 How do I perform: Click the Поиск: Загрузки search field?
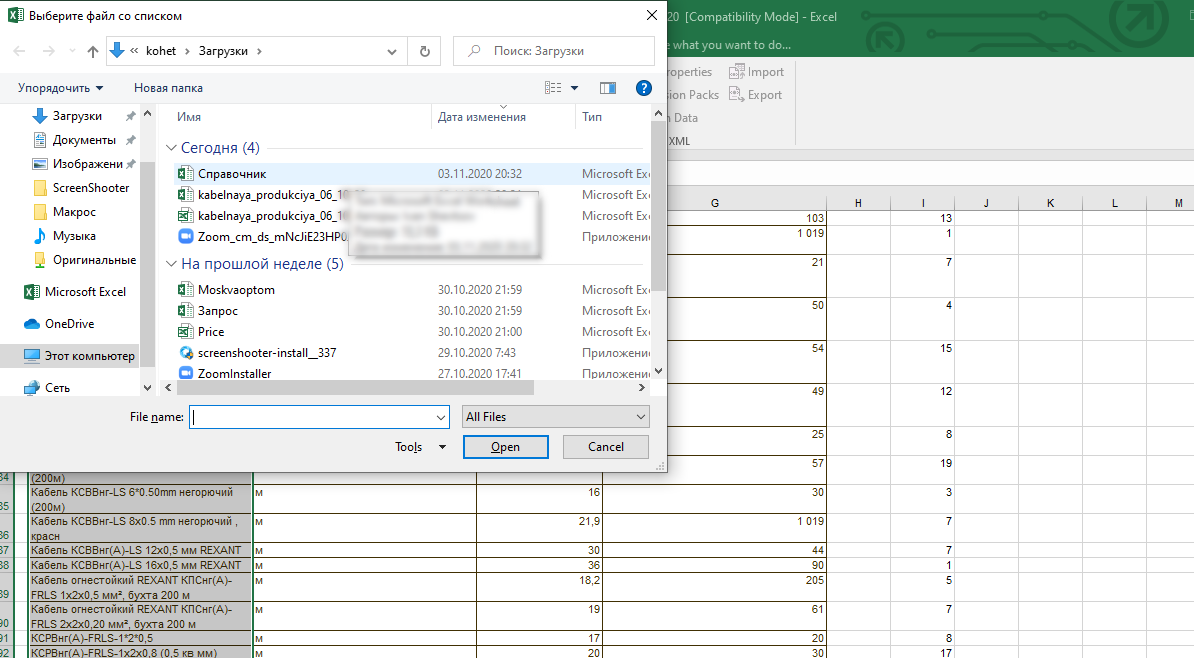[554, 51]
